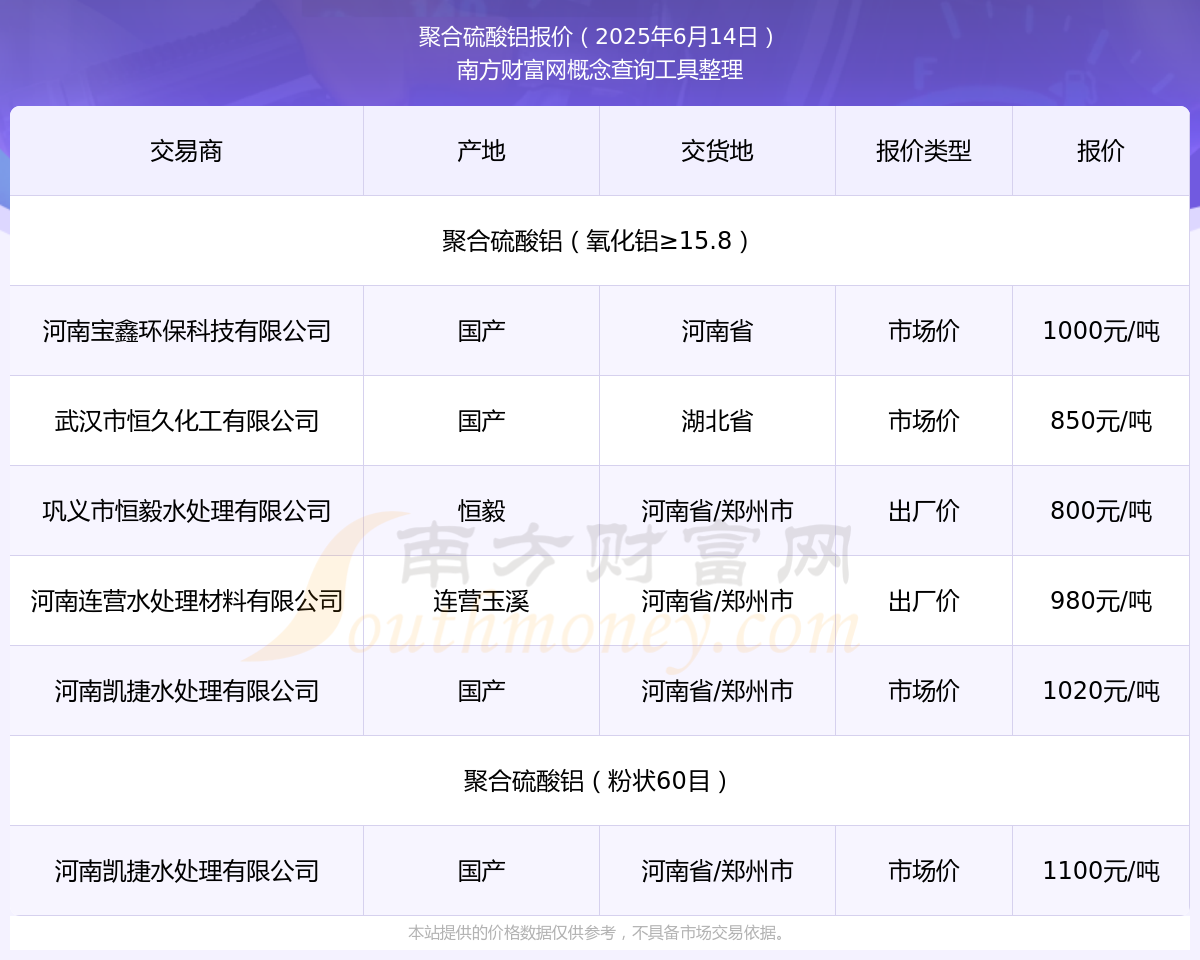Click section heading 聚合硫酸铝（粉状60目）
The image size is (1200, 960).
(x=599, y=781)
